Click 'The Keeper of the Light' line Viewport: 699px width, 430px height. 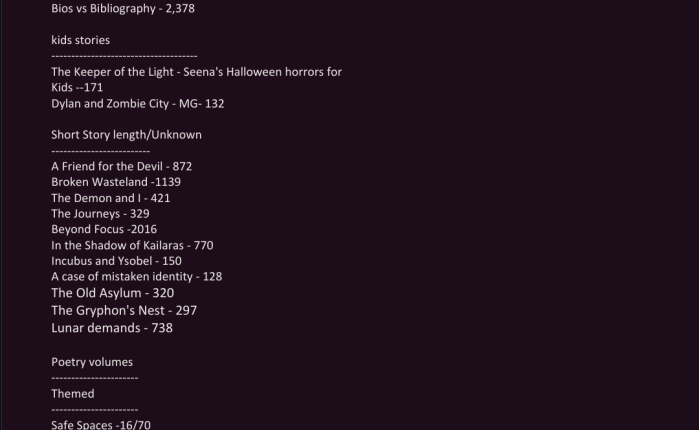tap(196, 72)
